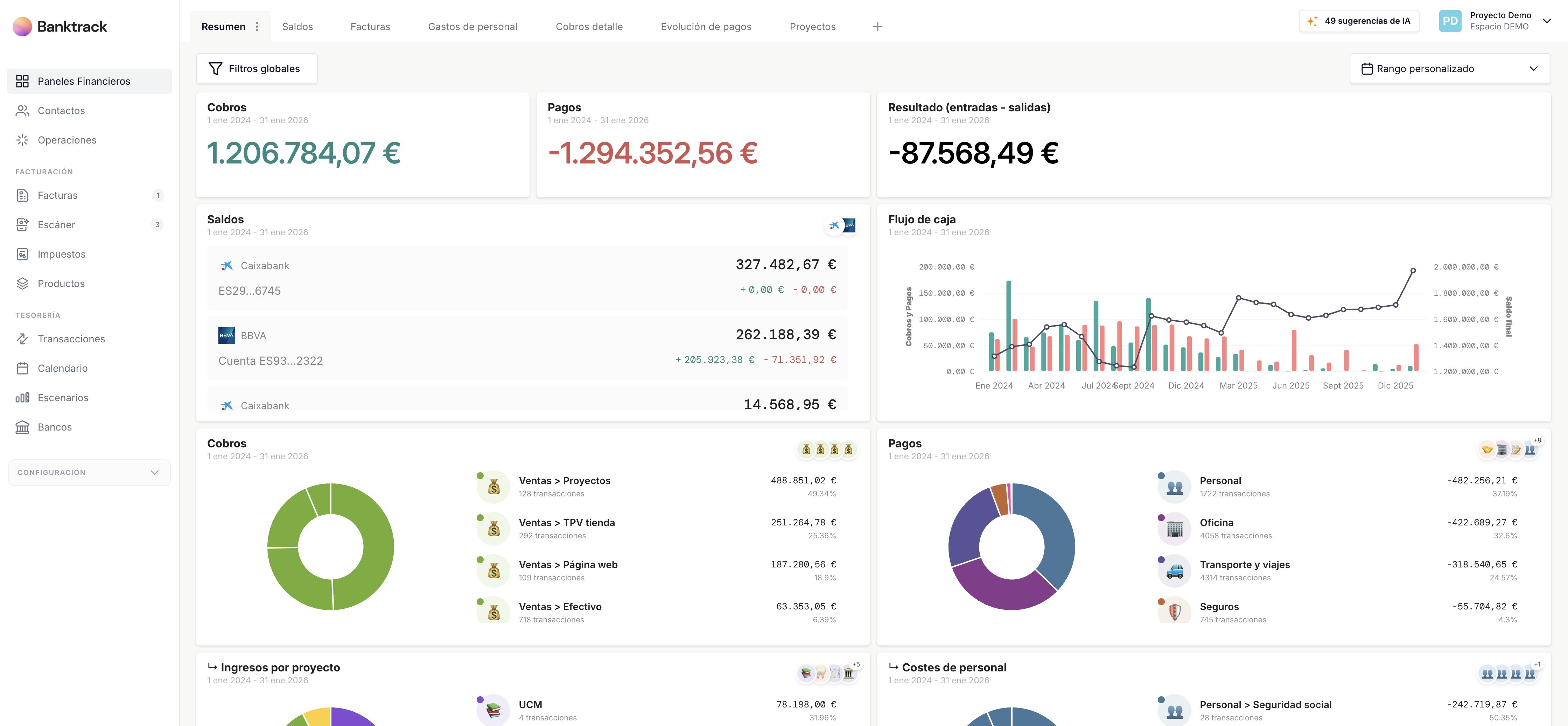This screenshot has width=1568, height=726.
Task: Switch to the Gastos de personal tab
Action: pos(472,27)
